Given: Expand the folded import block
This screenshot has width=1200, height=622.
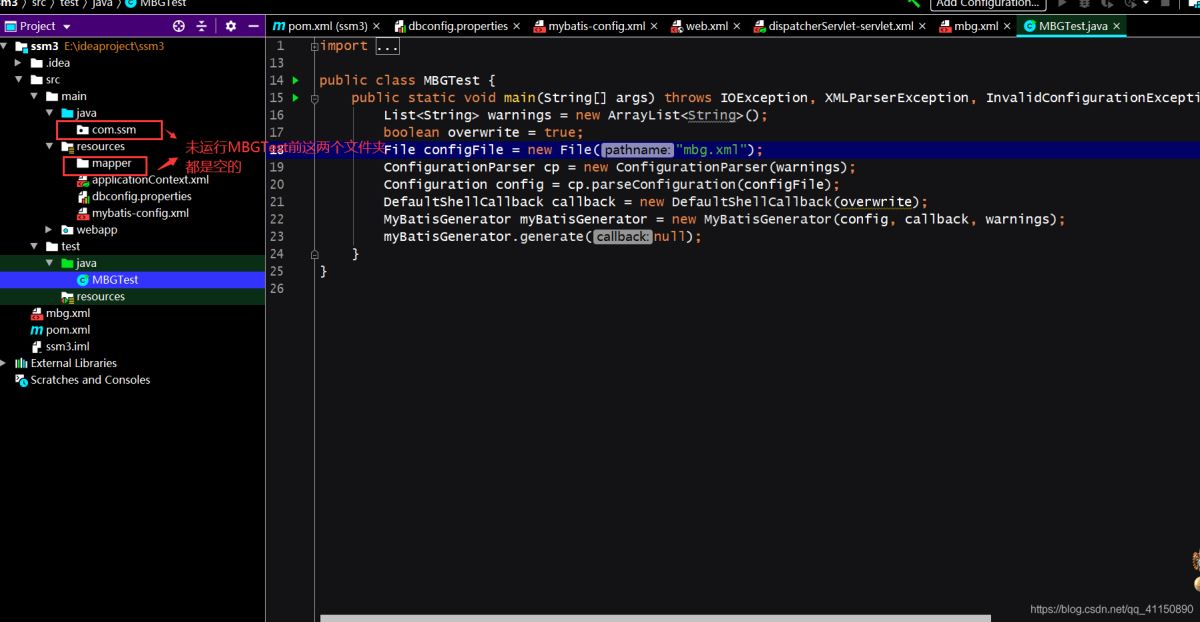Looking at the screenshot, I should click(387, 47).
